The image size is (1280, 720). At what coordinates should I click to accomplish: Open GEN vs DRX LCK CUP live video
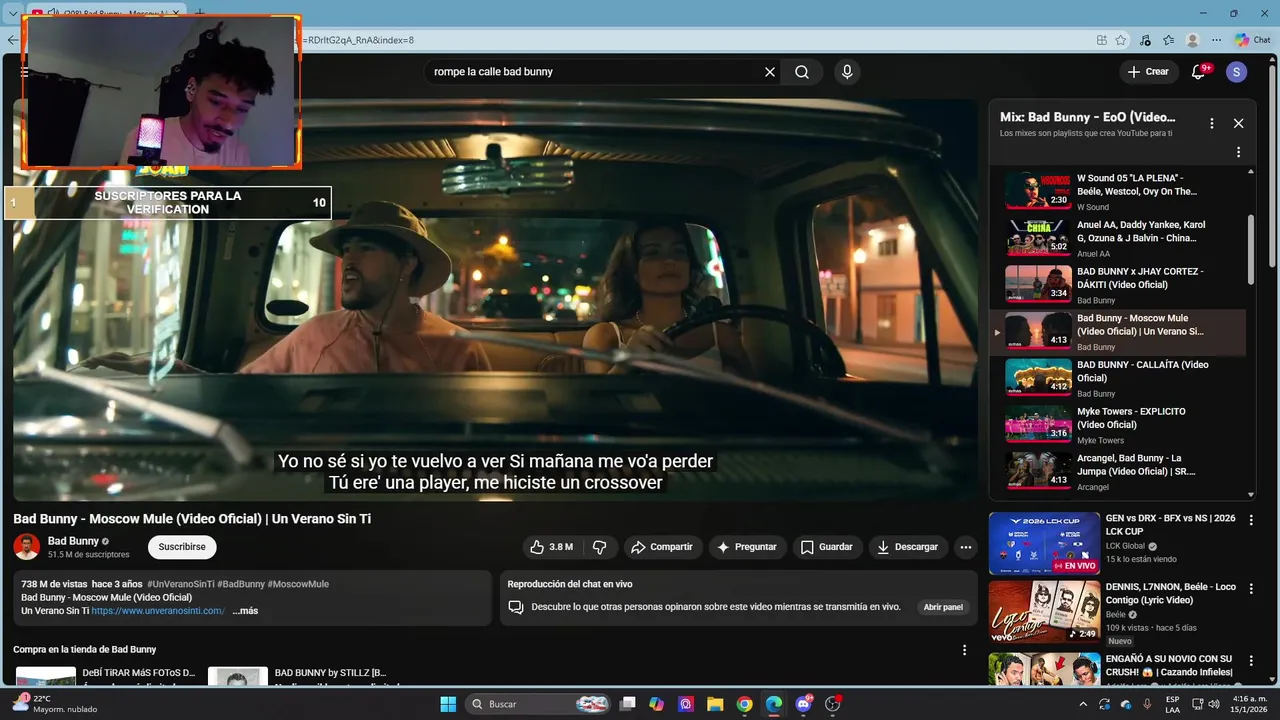click(1111, 543)
